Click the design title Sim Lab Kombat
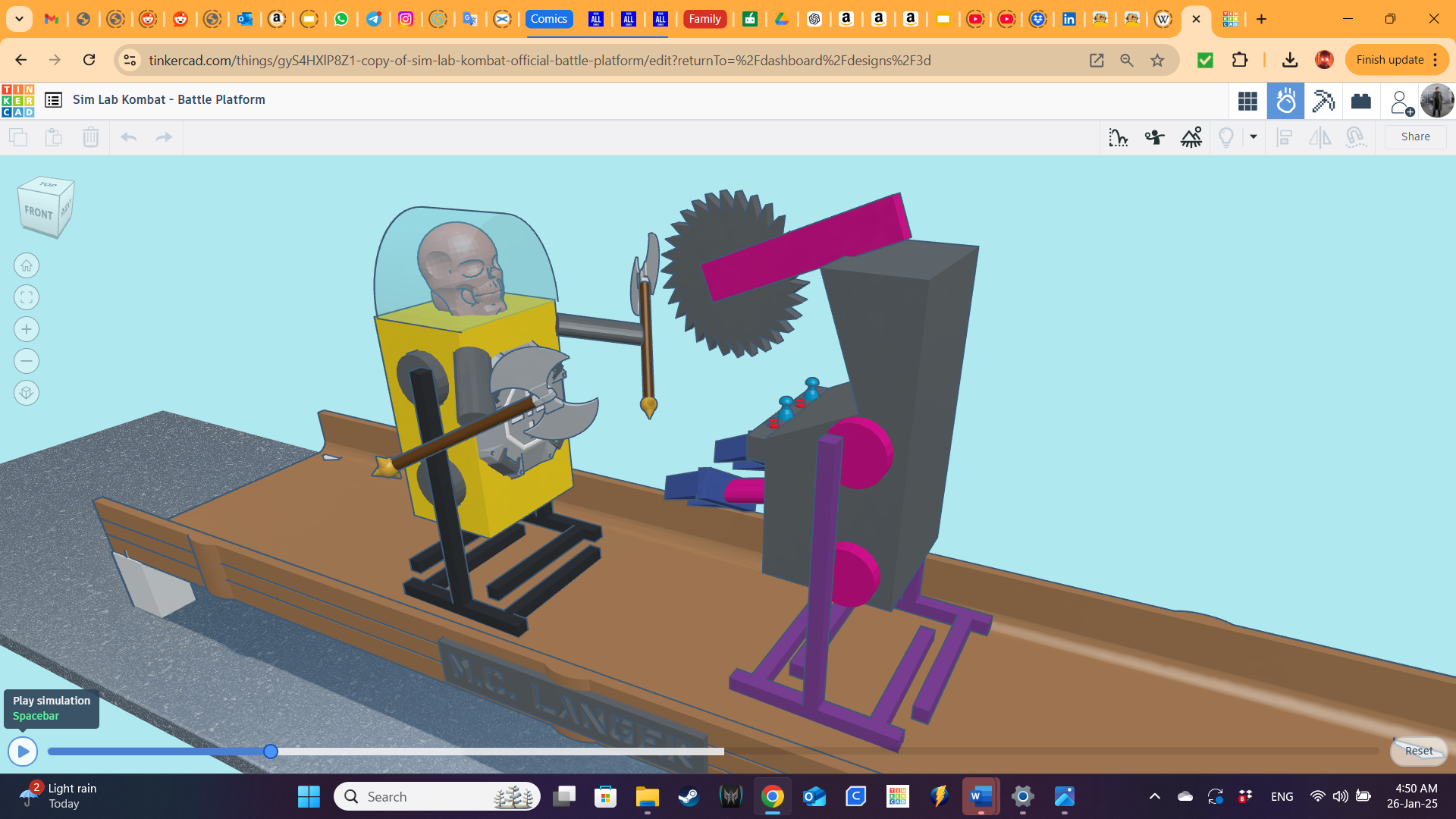Image resolution: width=1456 pixels, height=819 pixels. click(169, 99)
